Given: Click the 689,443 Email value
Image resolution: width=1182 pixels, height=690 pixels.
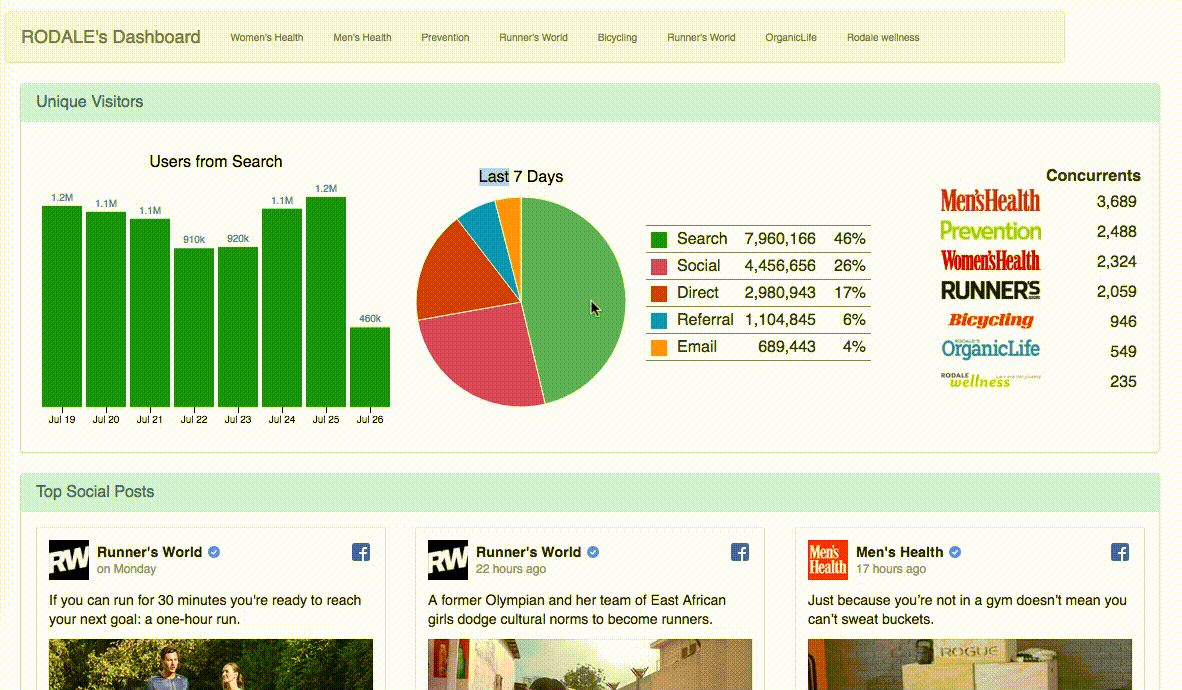Looking at the screenshot, I should pyautogui.click(x=786, y=347).
